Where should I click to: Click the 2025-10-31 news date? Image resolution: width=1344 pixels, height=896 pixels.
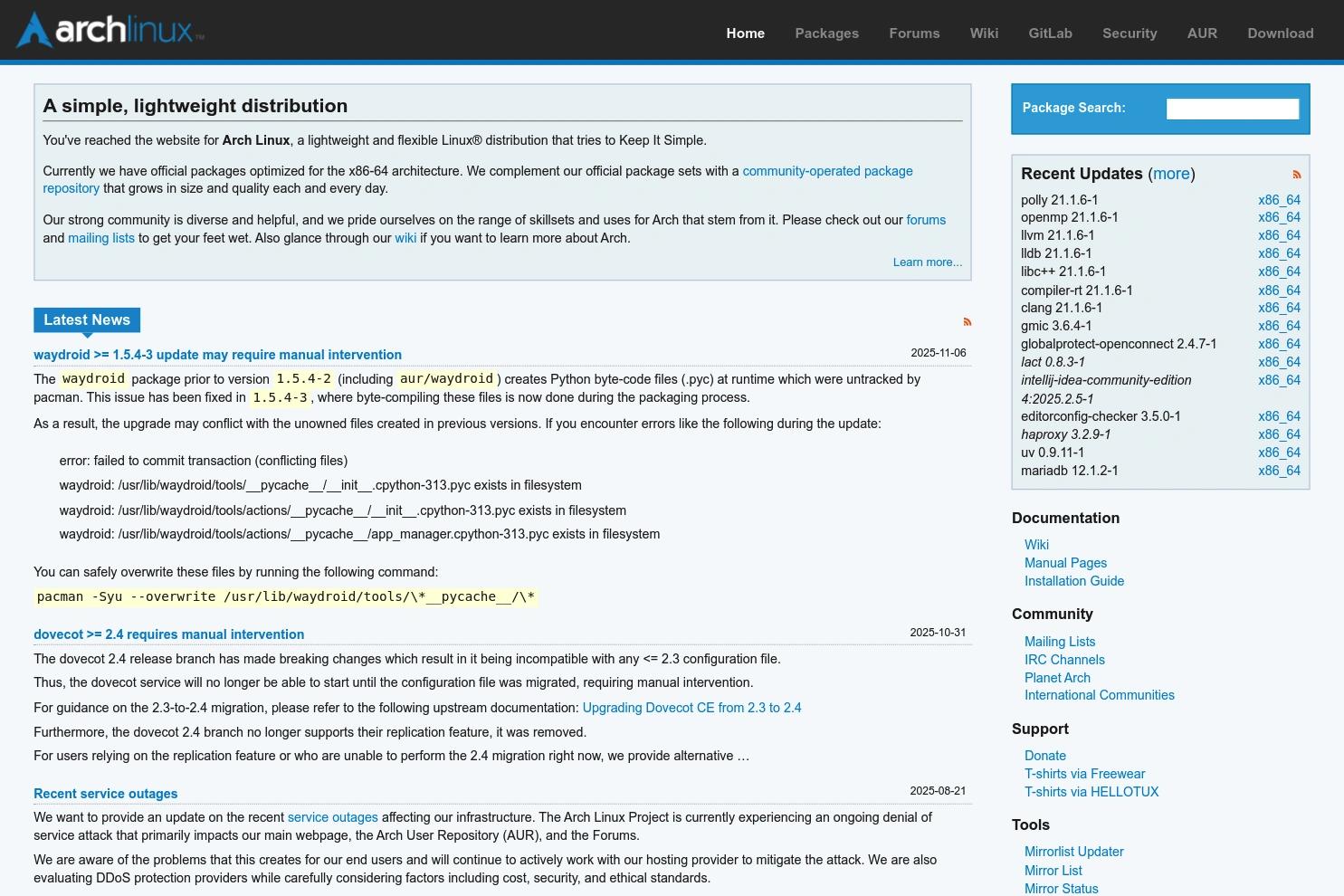[939, 633]
